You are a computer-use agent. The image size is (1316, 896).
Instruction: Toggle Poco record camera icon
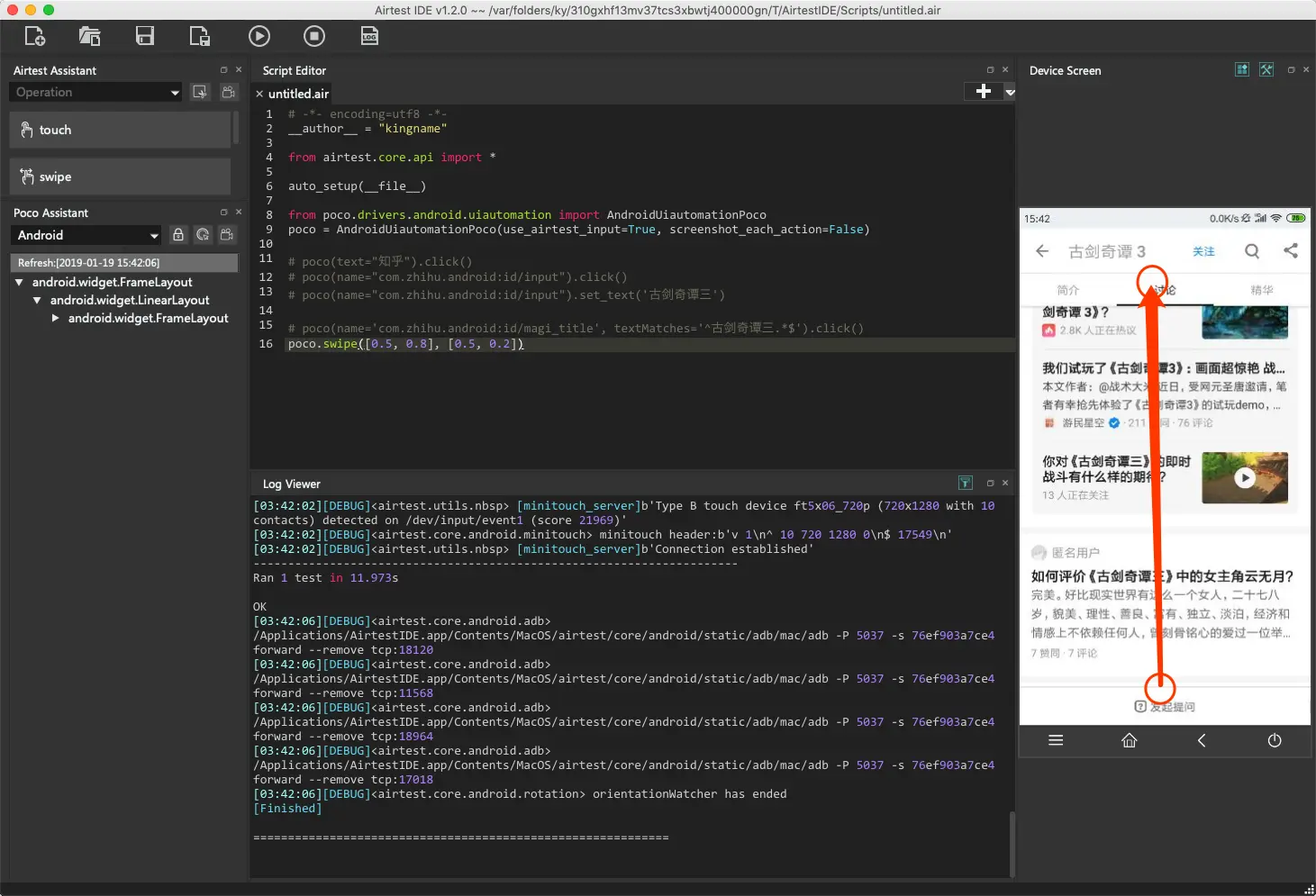pos(227,235)
